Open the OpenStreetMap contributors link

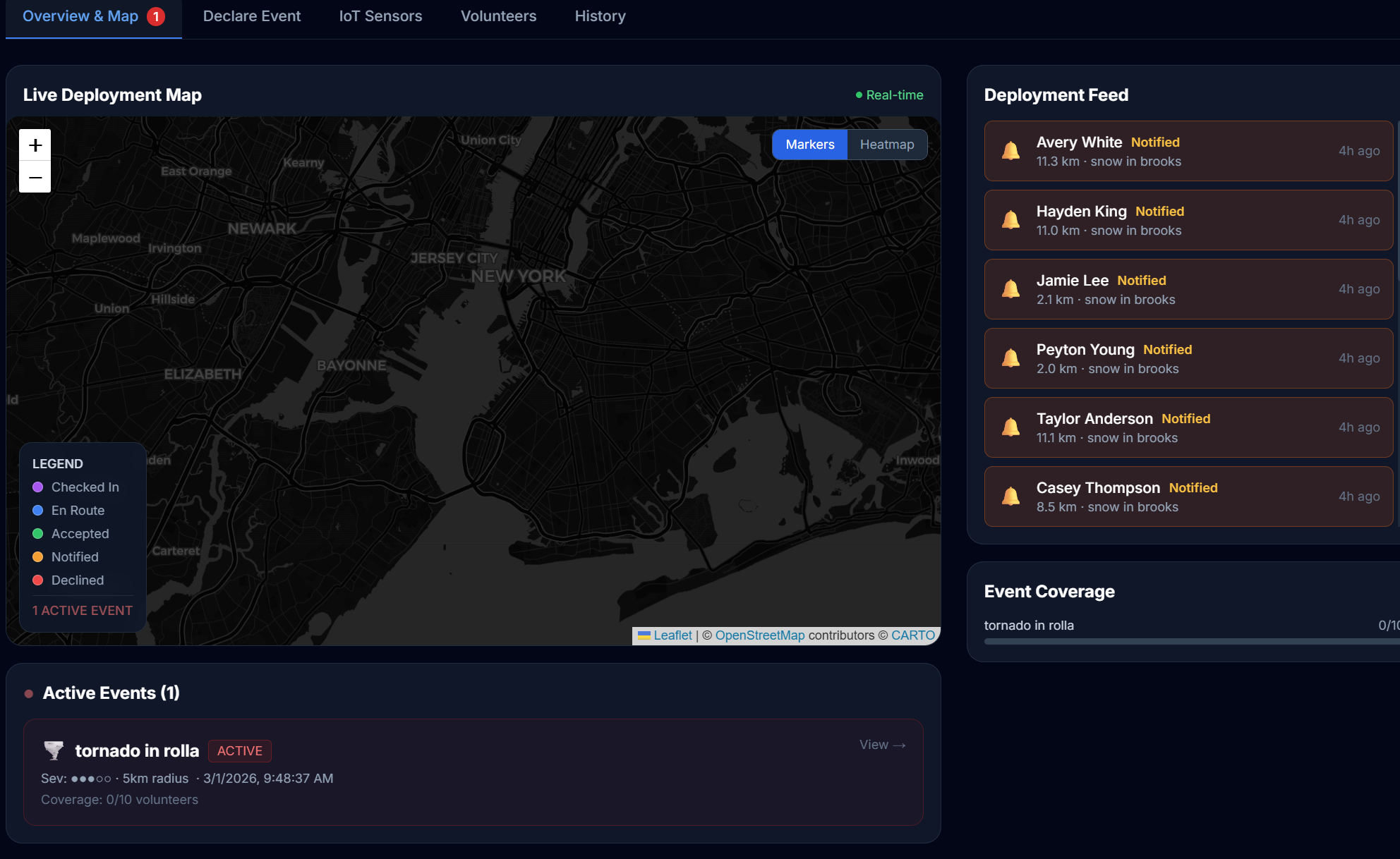tap(759, 635)
